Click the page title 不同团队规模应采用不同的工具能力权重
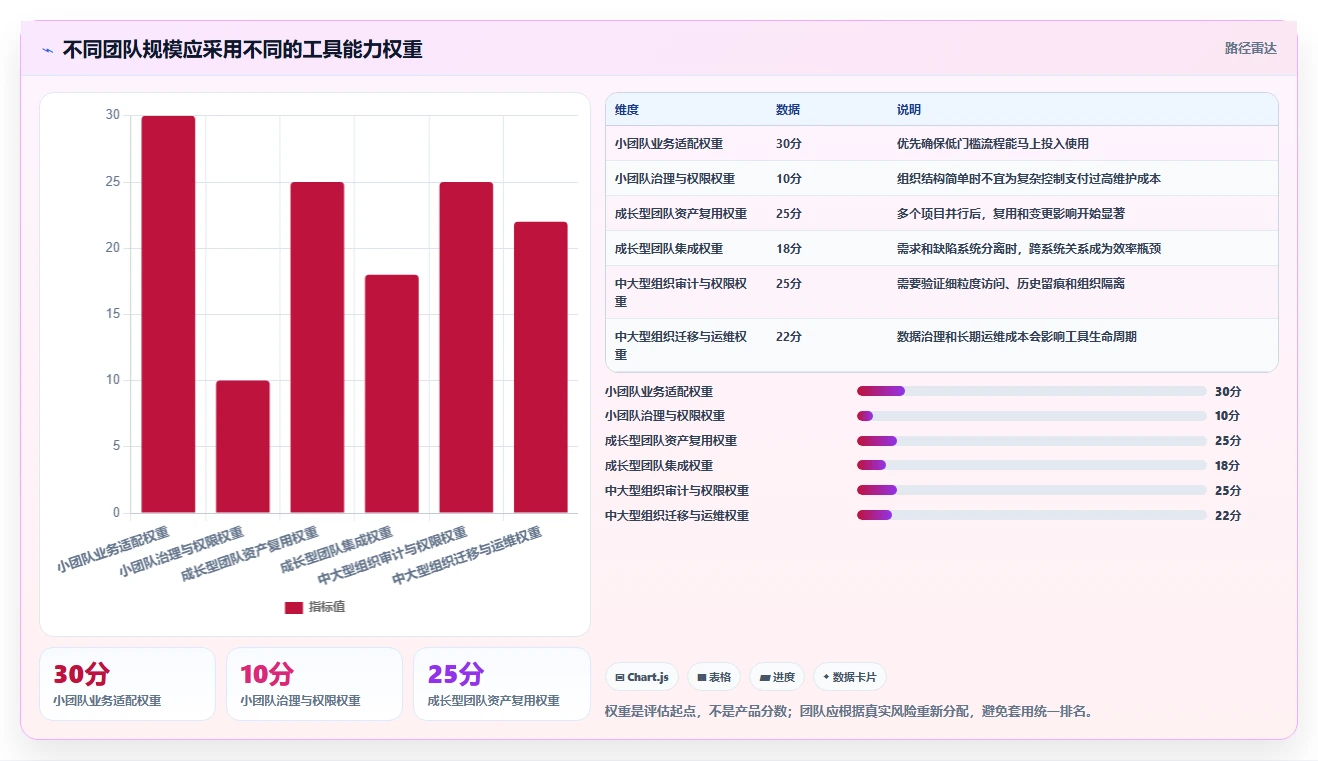The height and width of the screenshot is (761, 1318). pos(242,49)
